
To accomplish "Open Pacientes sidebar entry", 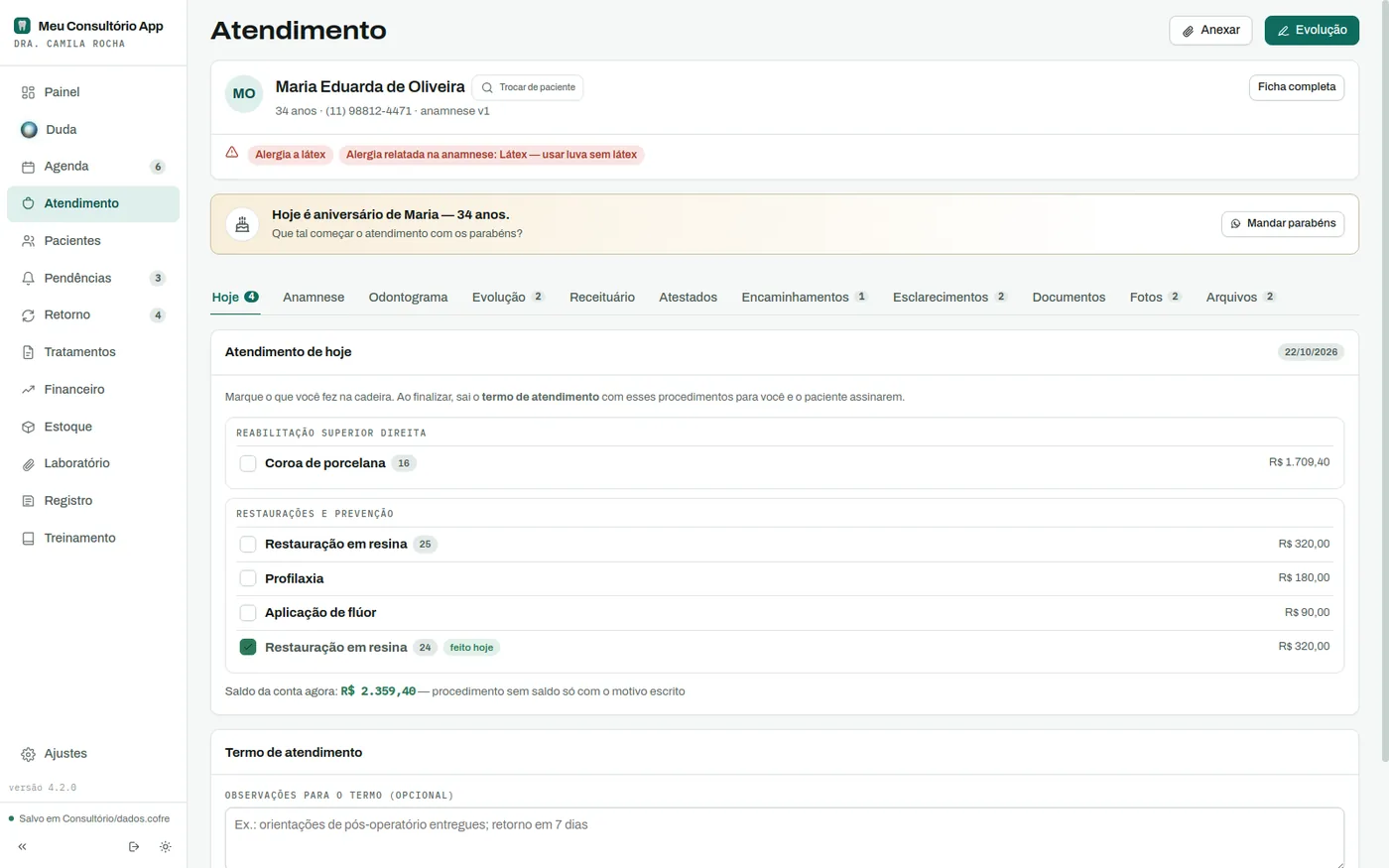I will click(x=93, y=241).
